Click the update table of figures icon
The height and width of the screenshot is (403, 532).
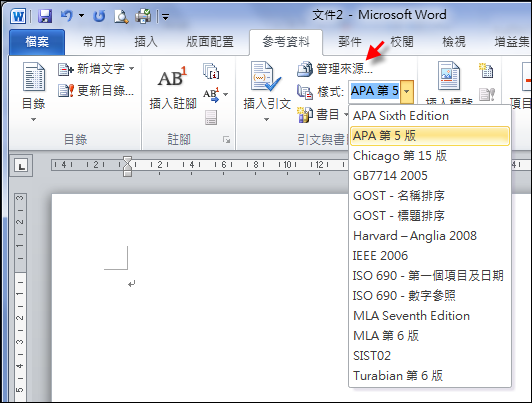(487, 94)
